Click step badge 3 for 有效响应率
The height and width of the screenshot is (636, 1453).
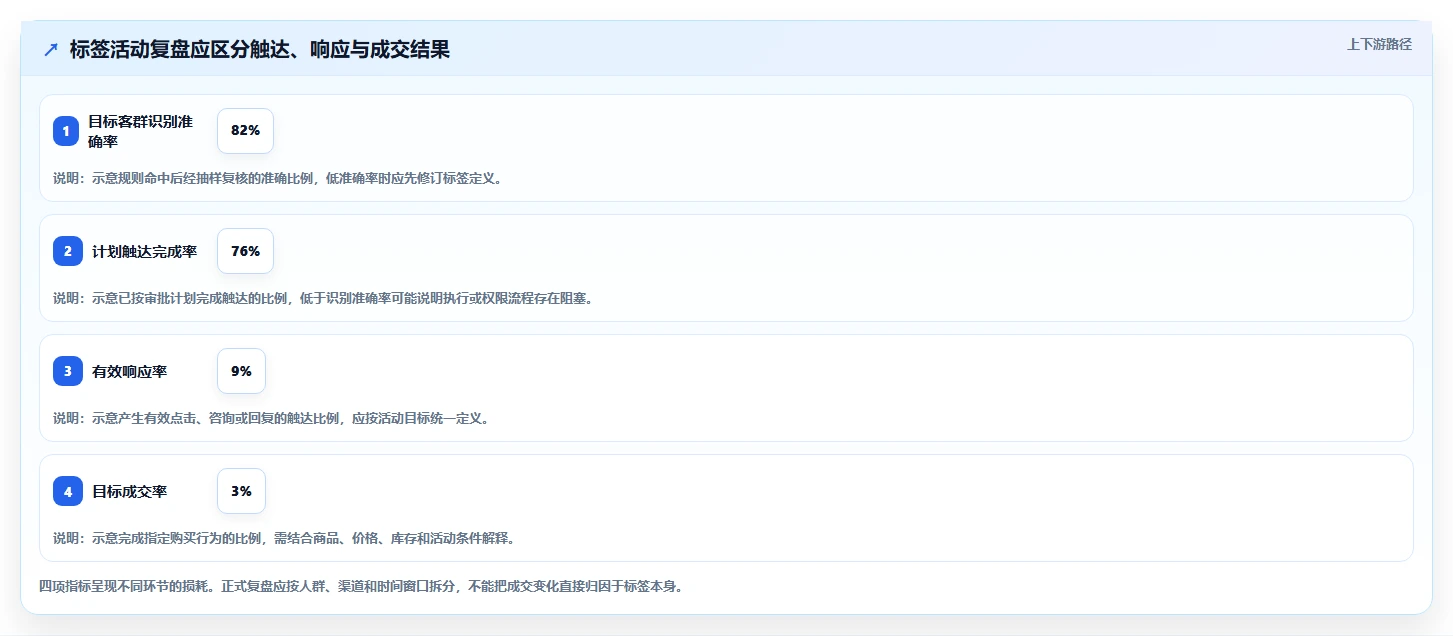pos(68,371)
